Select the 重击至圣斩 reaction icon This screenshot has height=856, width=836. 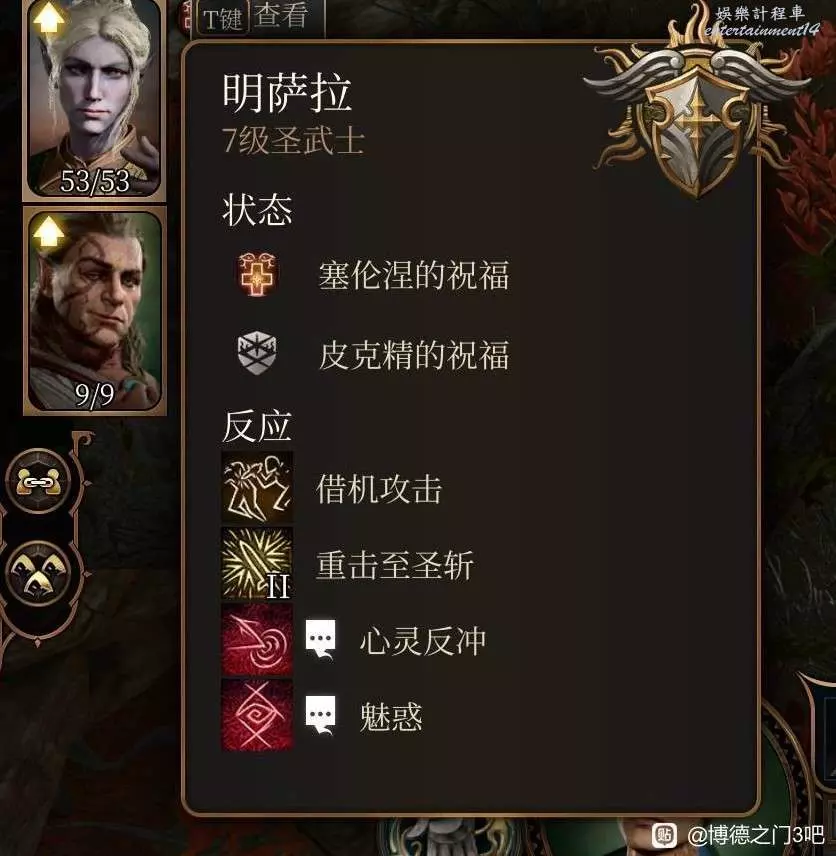point(257,563)
